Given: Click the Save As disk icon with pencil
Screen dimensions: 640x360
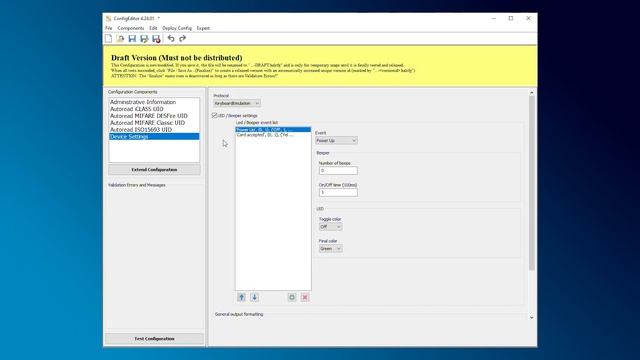Looking at the screenshot, I should (x=144, y=38).
